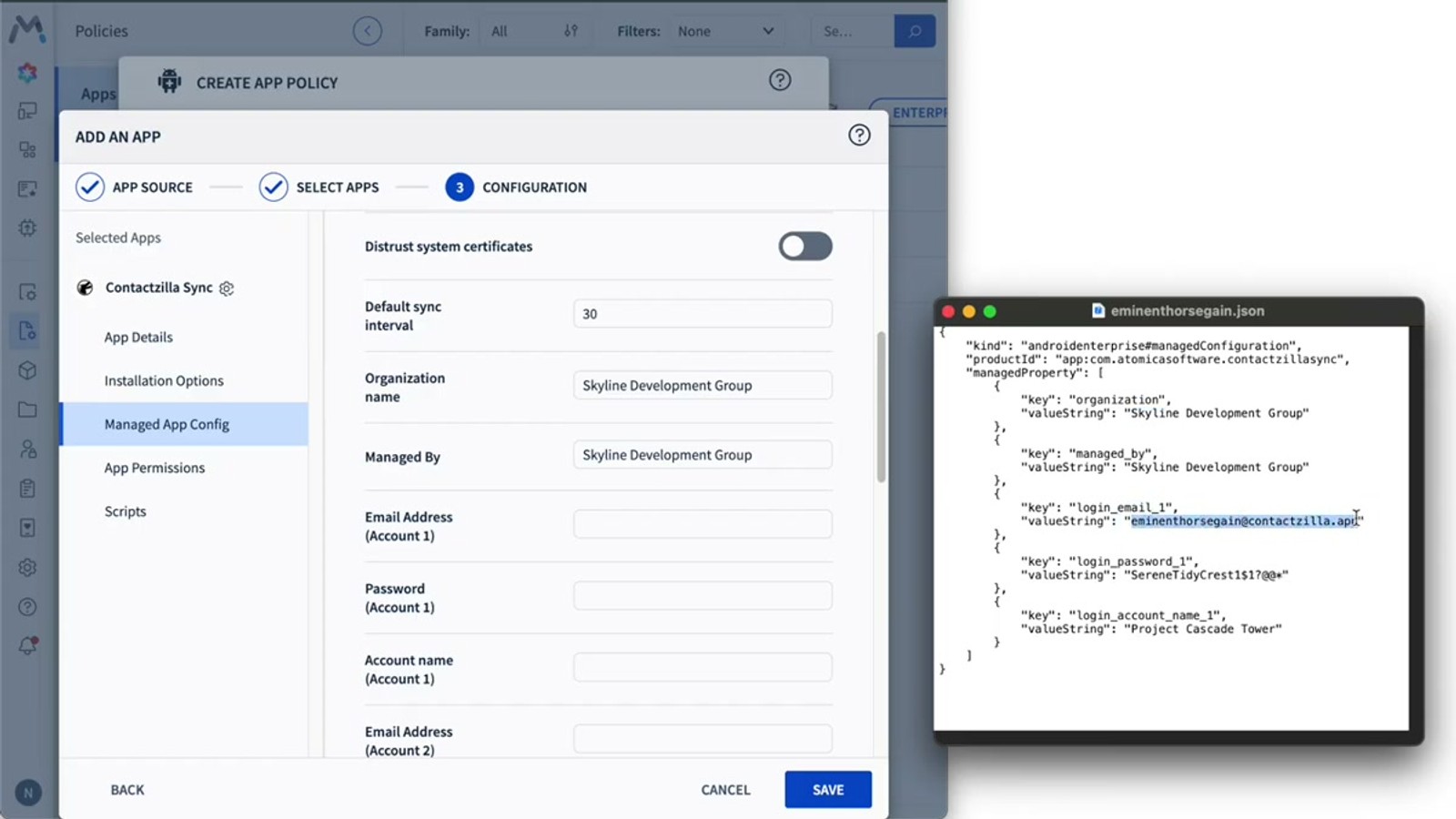
Task: Open the folder icon in left sidebar
Action: pyautogui.click(x=27, y=409)
